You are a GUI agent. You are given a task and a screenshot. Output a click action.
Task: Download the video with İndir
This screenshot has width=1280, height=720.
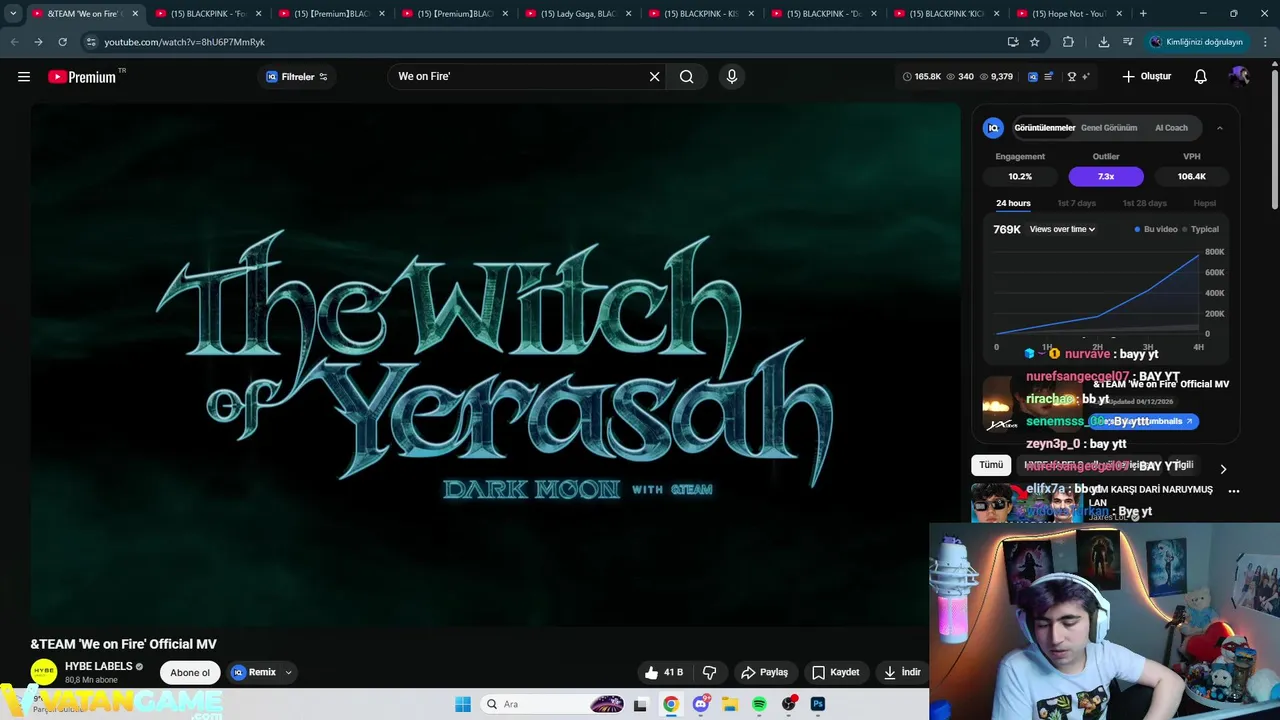[902, 672]
